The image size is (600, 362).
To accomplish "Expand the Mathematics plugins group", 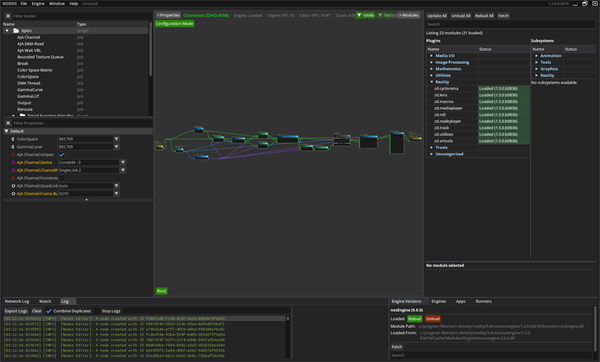I will [x=432, y=69].
